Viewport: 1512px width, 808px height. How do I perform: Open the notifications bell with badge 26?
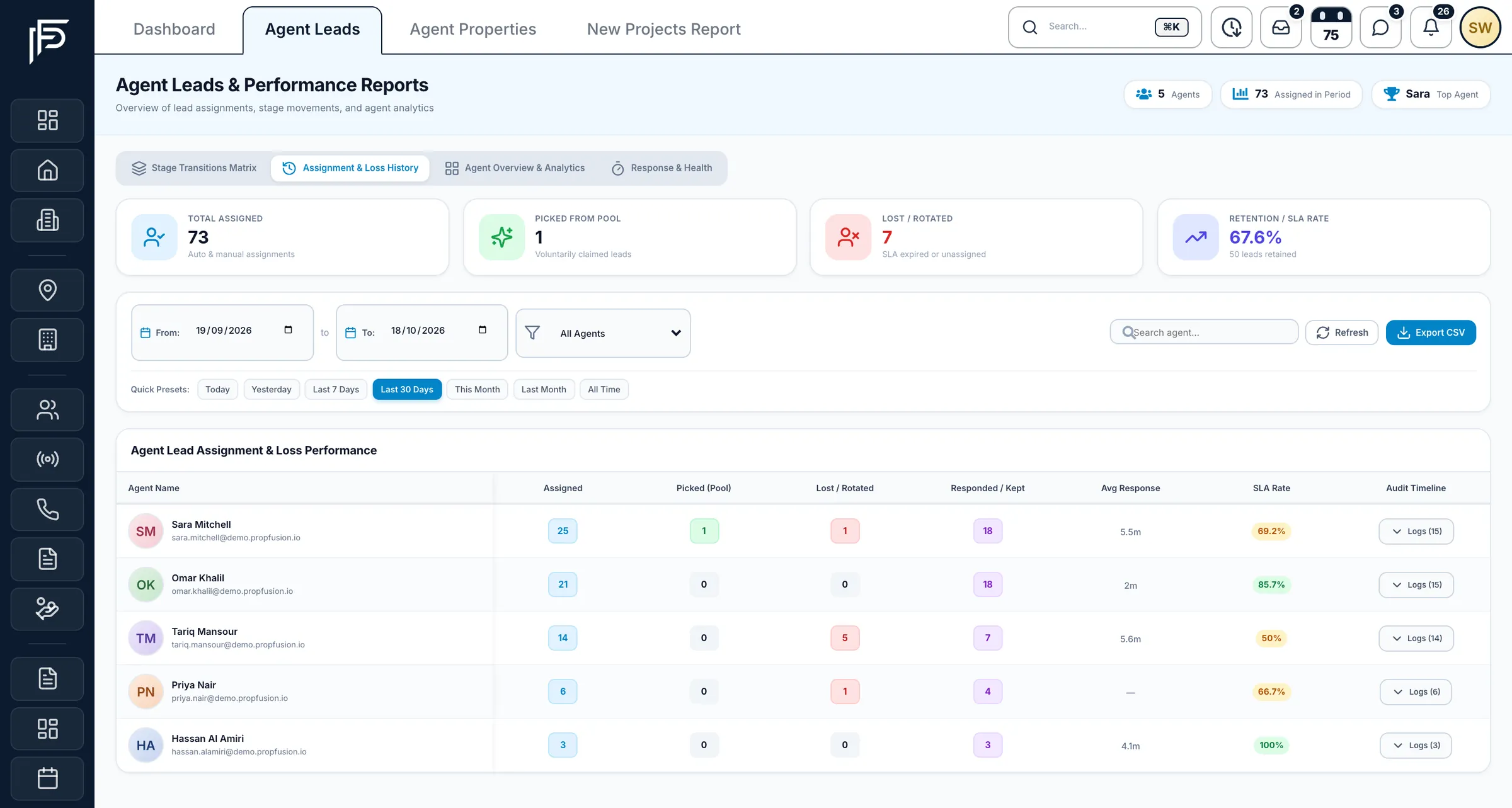pyautogui.click(x=1431, y=27)
